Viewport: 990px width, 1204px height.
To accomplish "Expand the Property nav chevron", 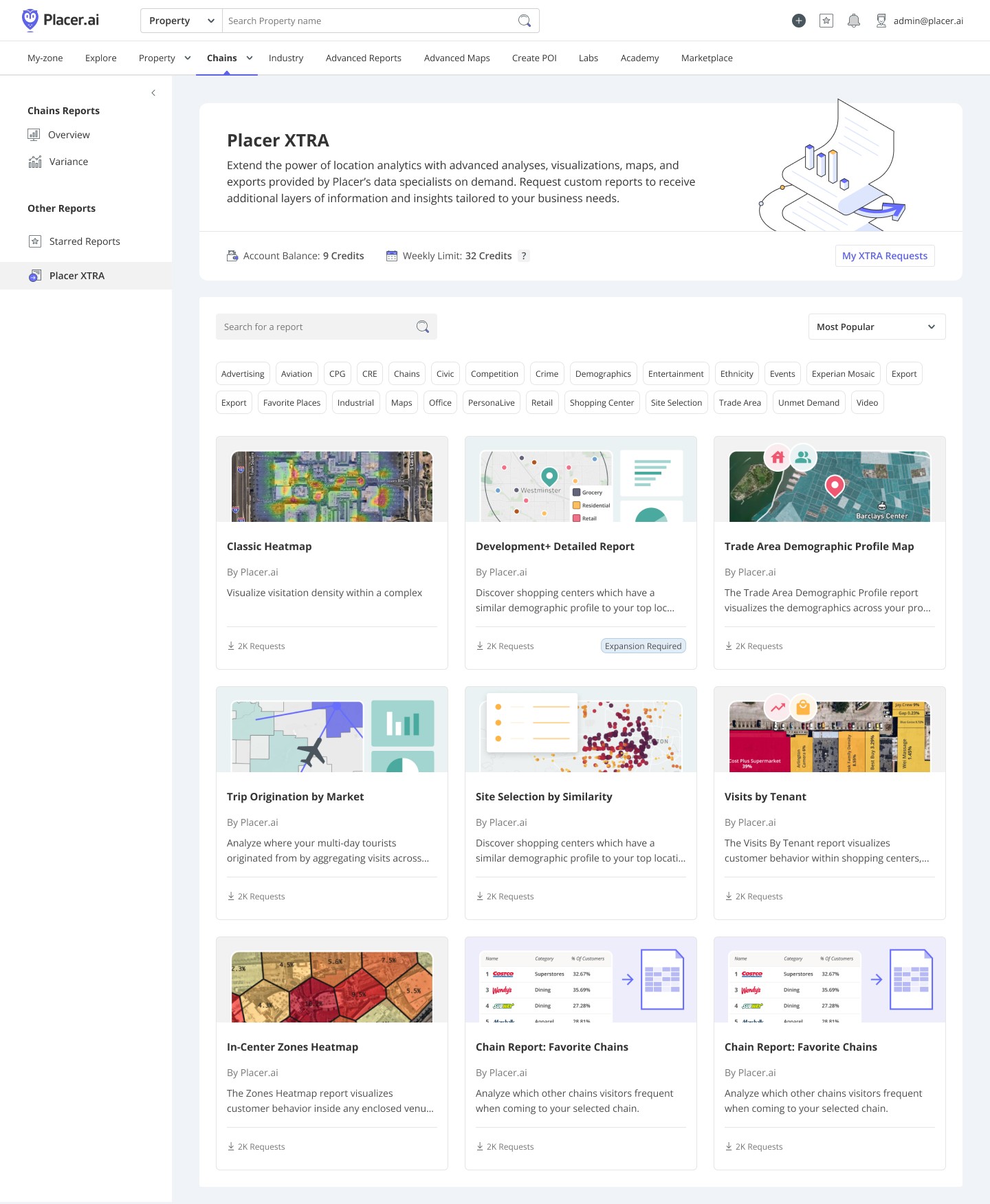I will click(188, 58).
